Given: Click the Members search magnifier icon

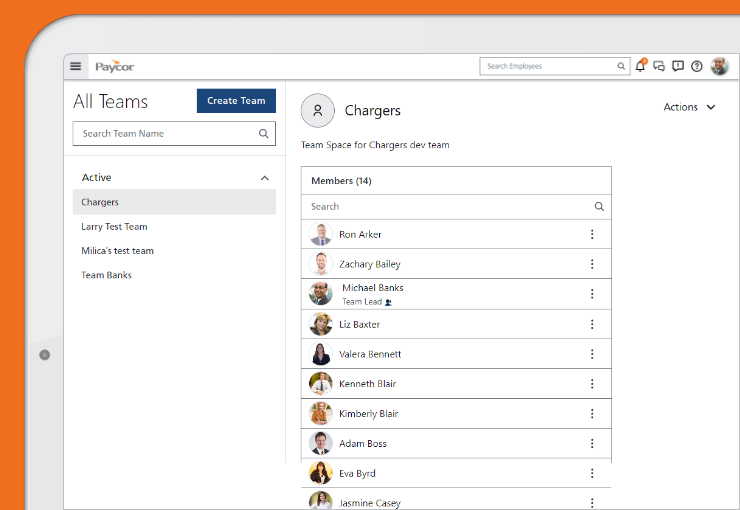Looking at the screenshot, I should [599, 207].
